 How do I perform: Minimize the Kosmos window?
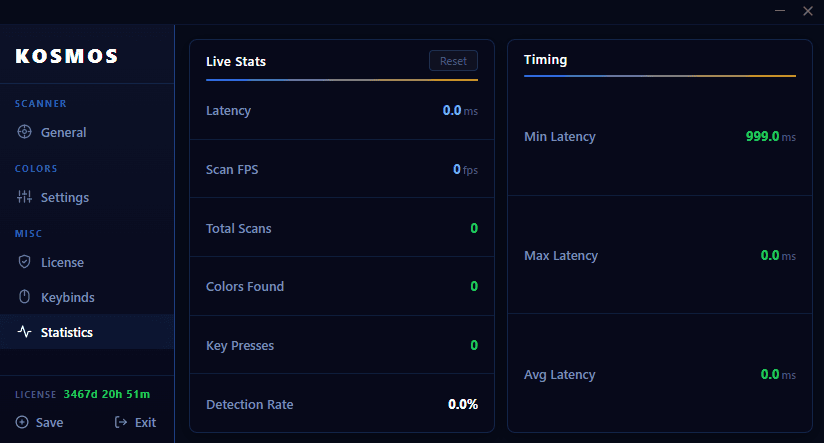pos(780,10)
